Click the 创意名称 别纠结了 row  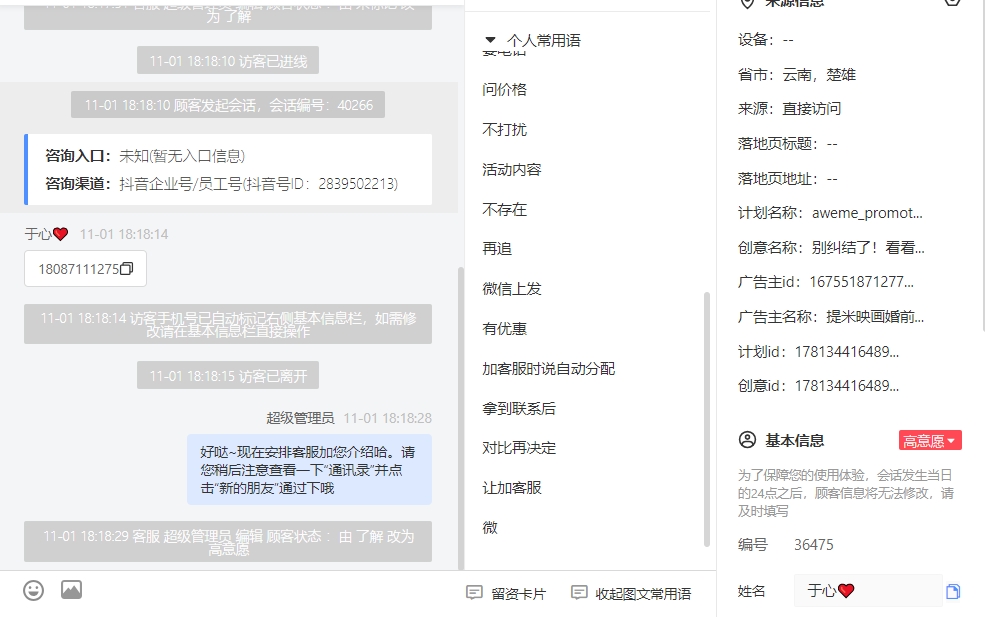pyautogui.click(x=831, y=248)
